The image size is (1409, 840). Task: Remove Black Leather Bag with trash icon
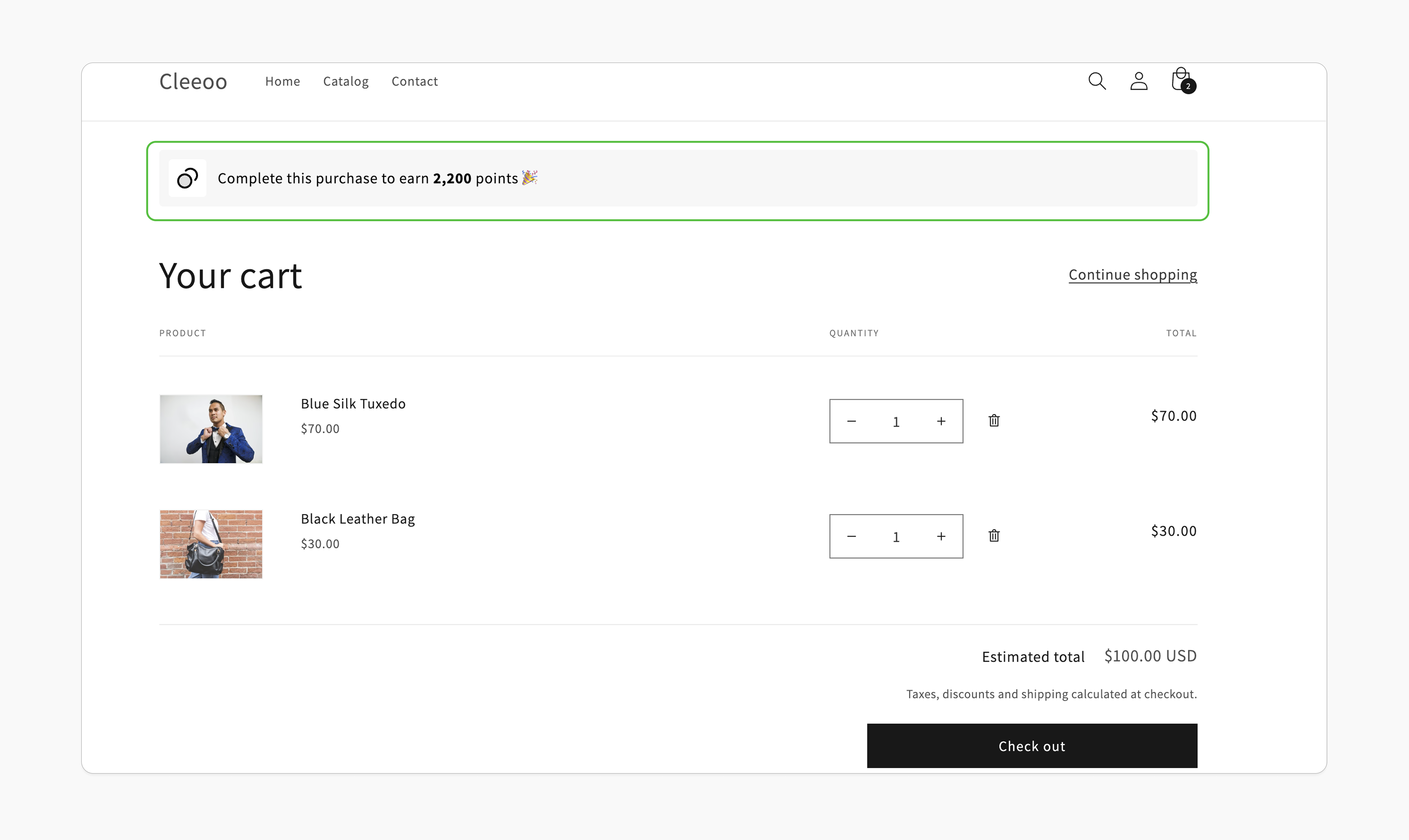pos(994,535)
